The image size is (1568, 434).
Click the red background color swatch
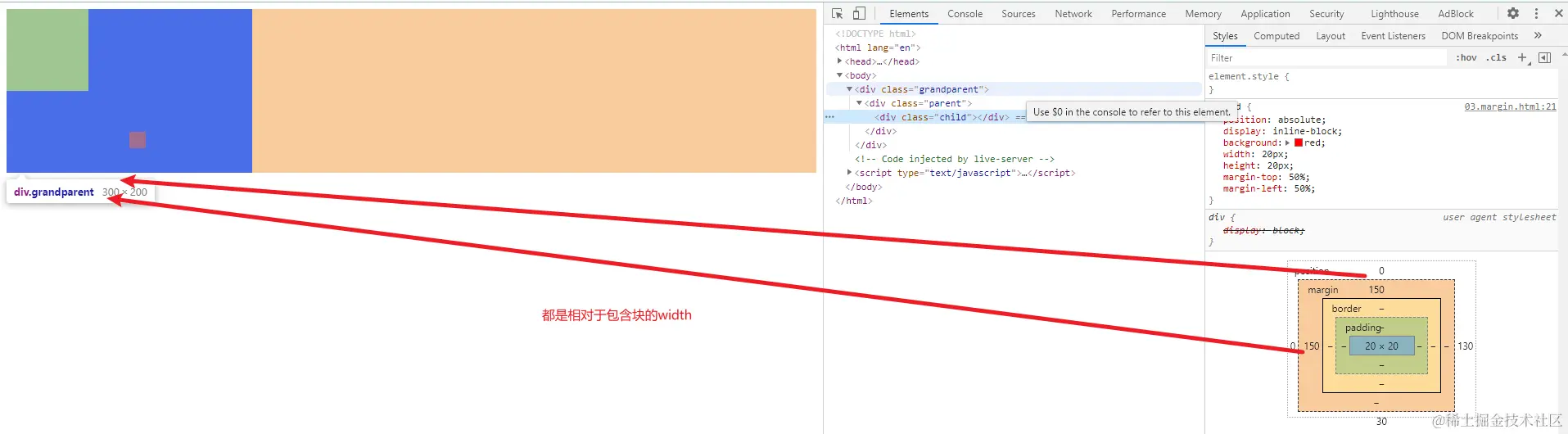click(x=1299, y=142)
